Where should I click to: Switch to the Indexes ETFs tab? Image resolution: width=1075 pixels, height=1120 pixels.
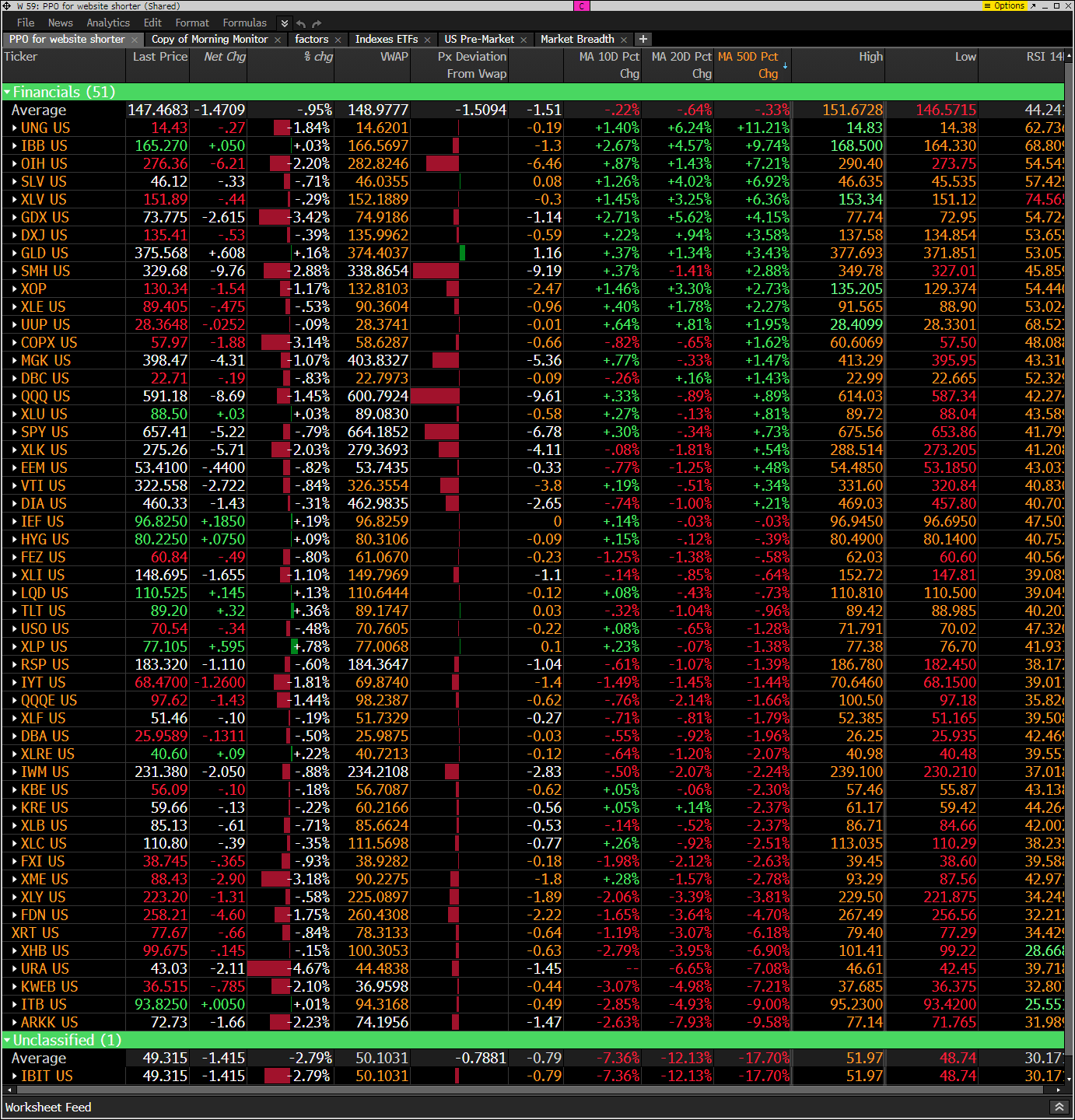[x=386, y=39]
